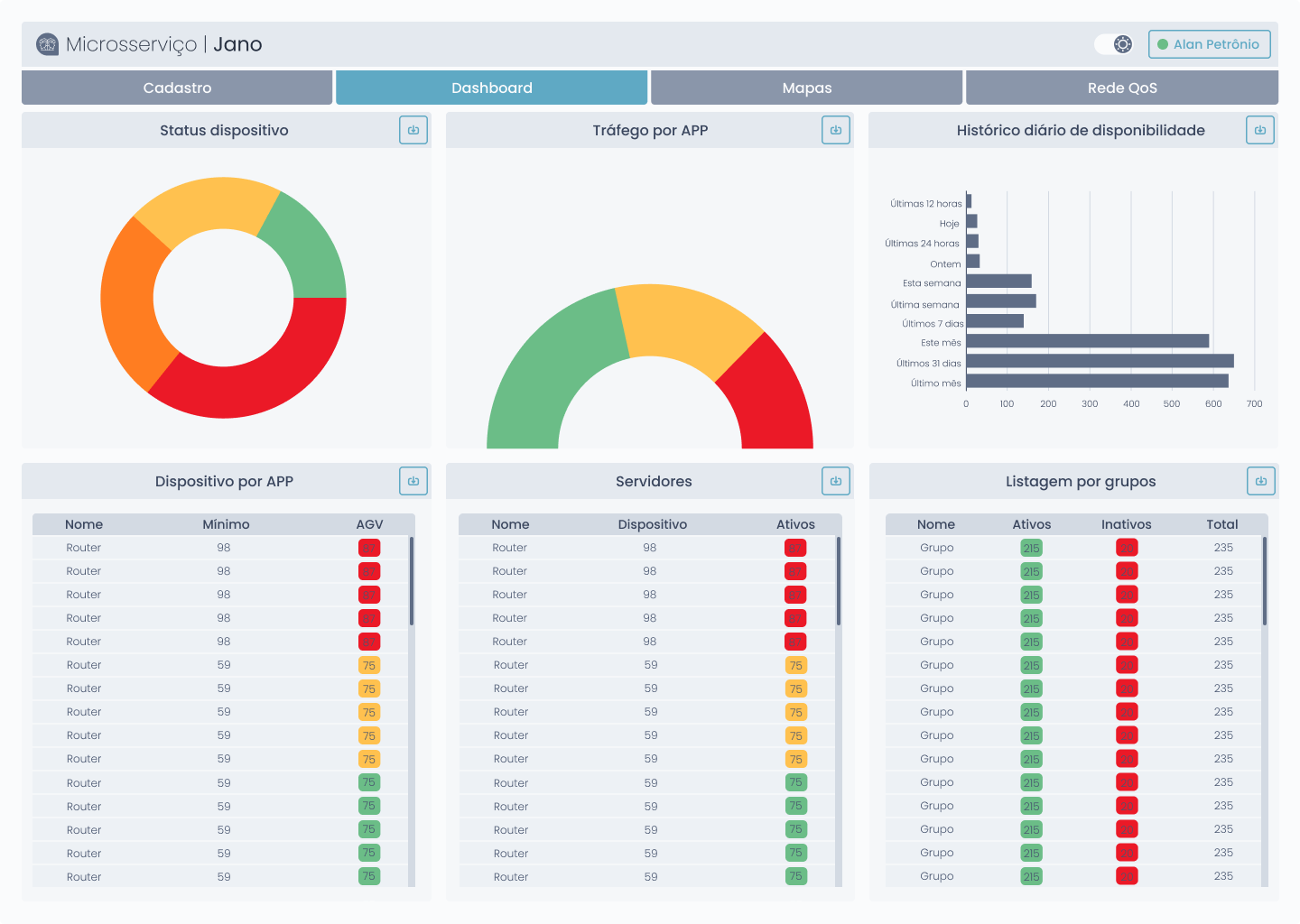Click the Servidores panel title

(x=654, y=481)
